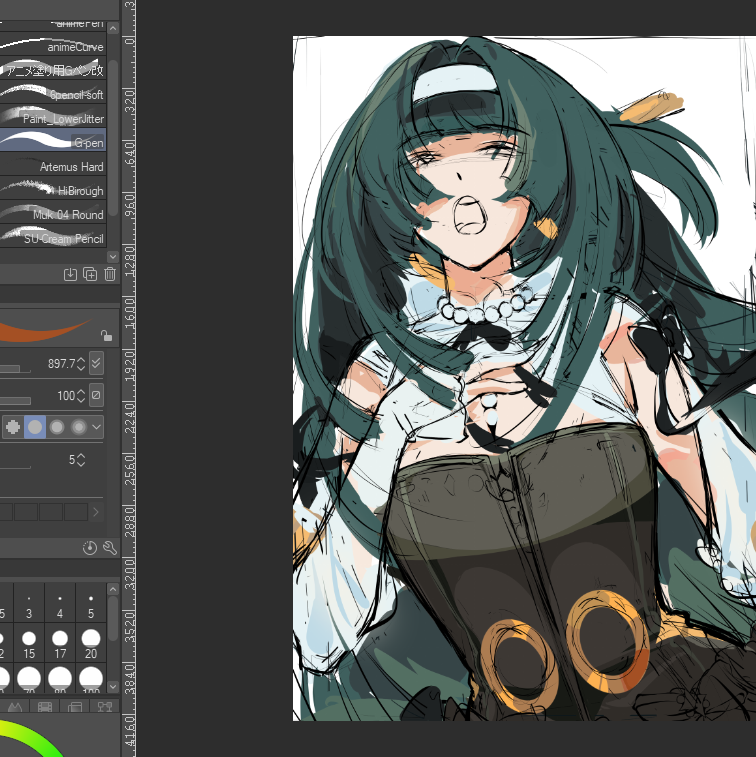Viewport: 756px width, 757px height.
Task: Click the duplicate sub tool icon
Action: pos(90,274)
